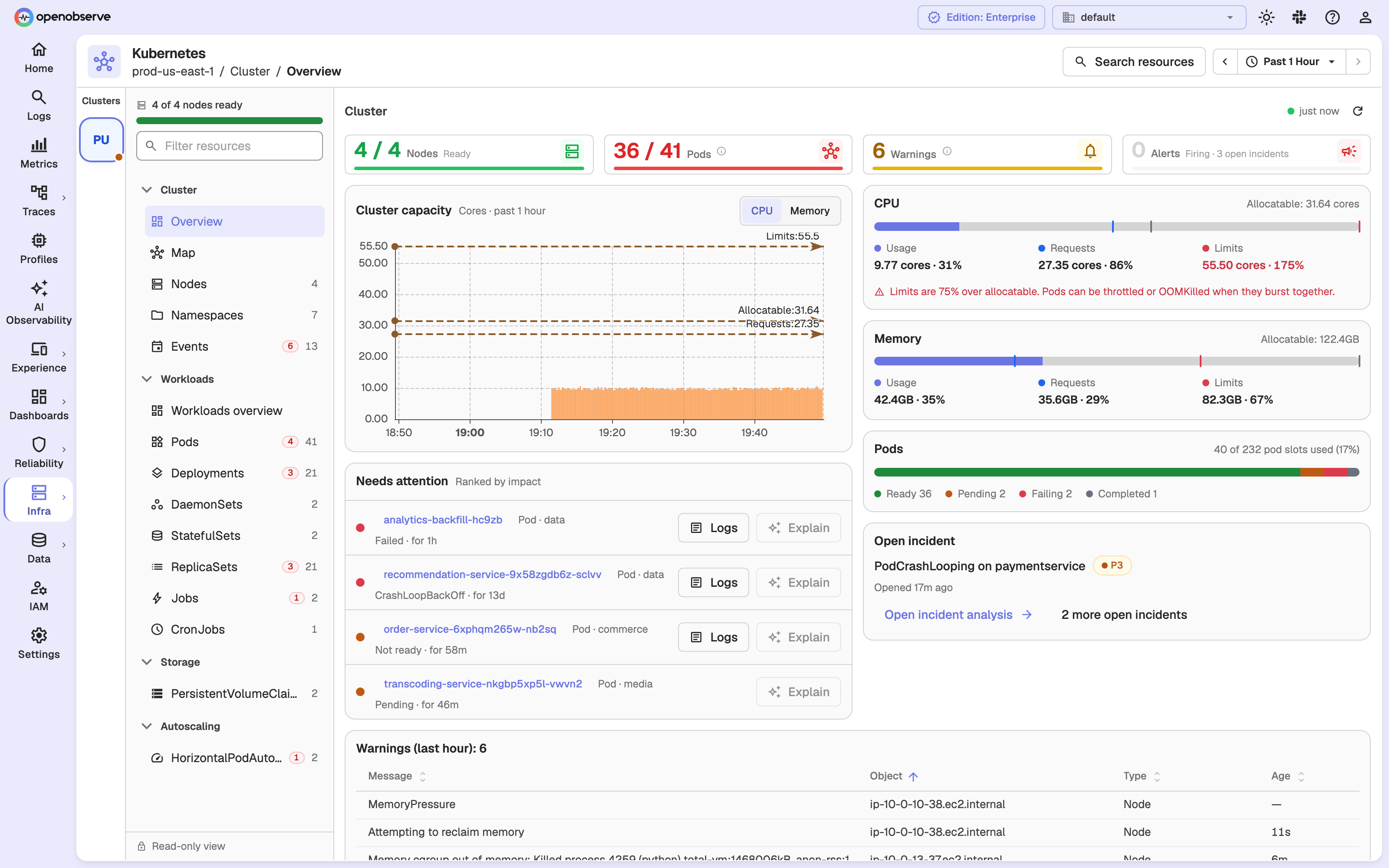Collapse the Workloads tree section

(x=147, y=379)
